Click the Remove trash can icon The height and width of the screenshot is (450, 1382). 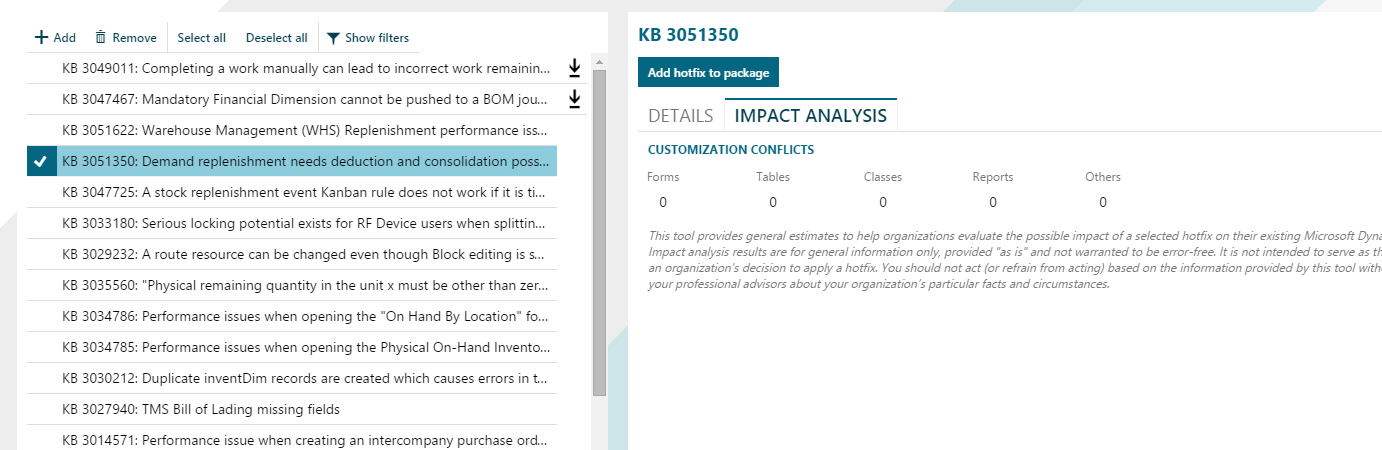pyautogui.click(x=100, y=38)
